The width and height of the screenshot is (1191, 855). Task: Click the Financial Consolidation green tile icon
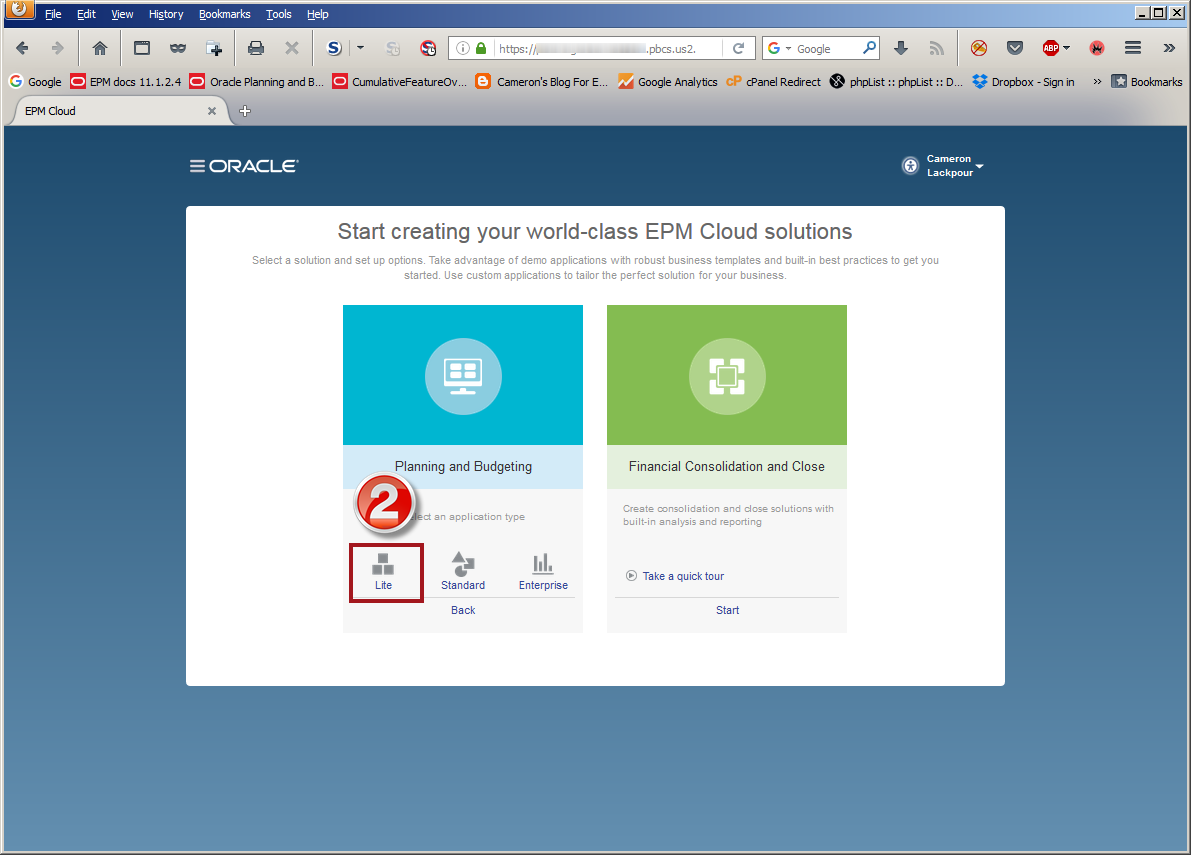727,376
